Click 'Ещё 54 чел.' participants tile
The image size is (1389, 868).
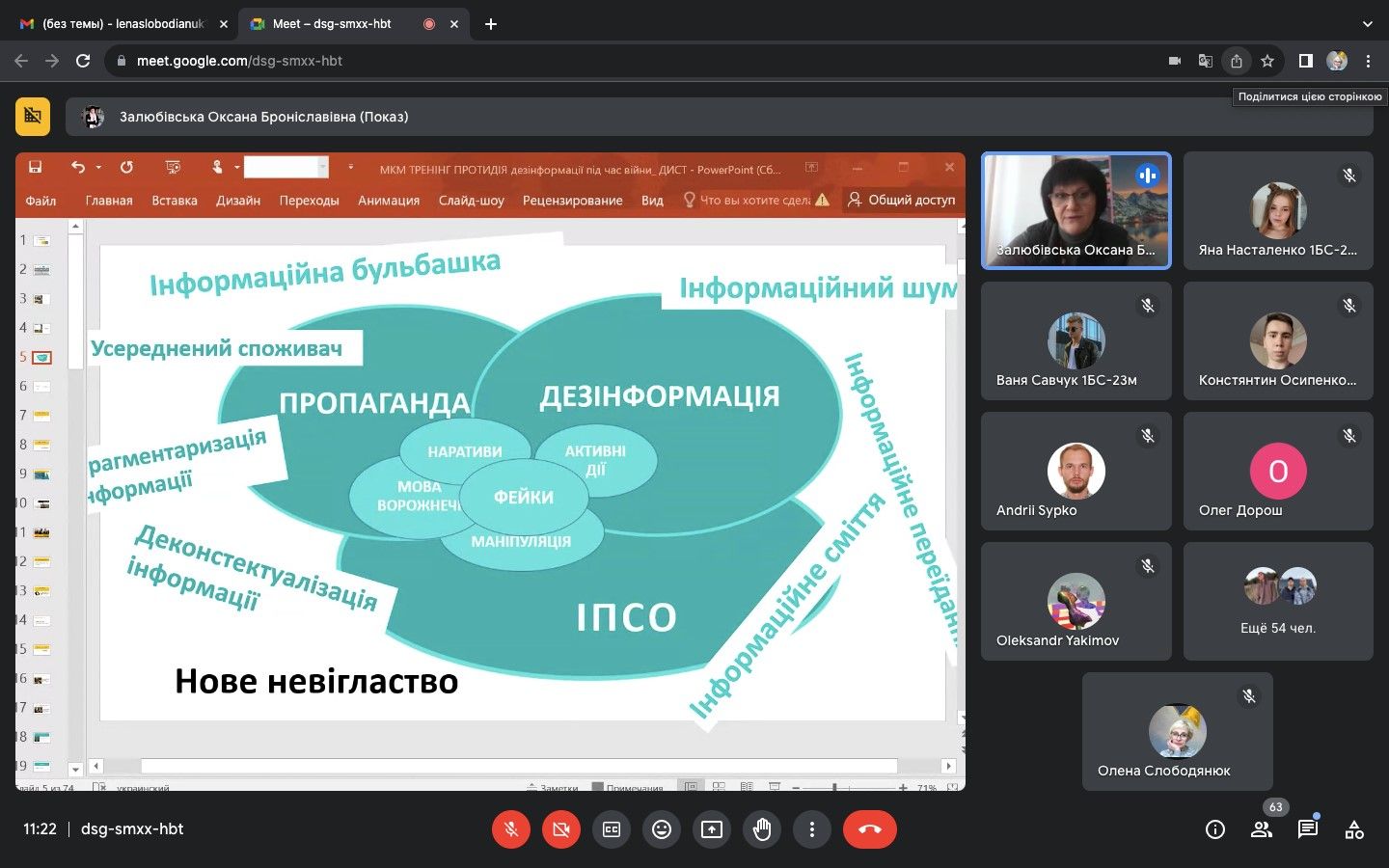pyautogui.click(x=1278, y=601)
